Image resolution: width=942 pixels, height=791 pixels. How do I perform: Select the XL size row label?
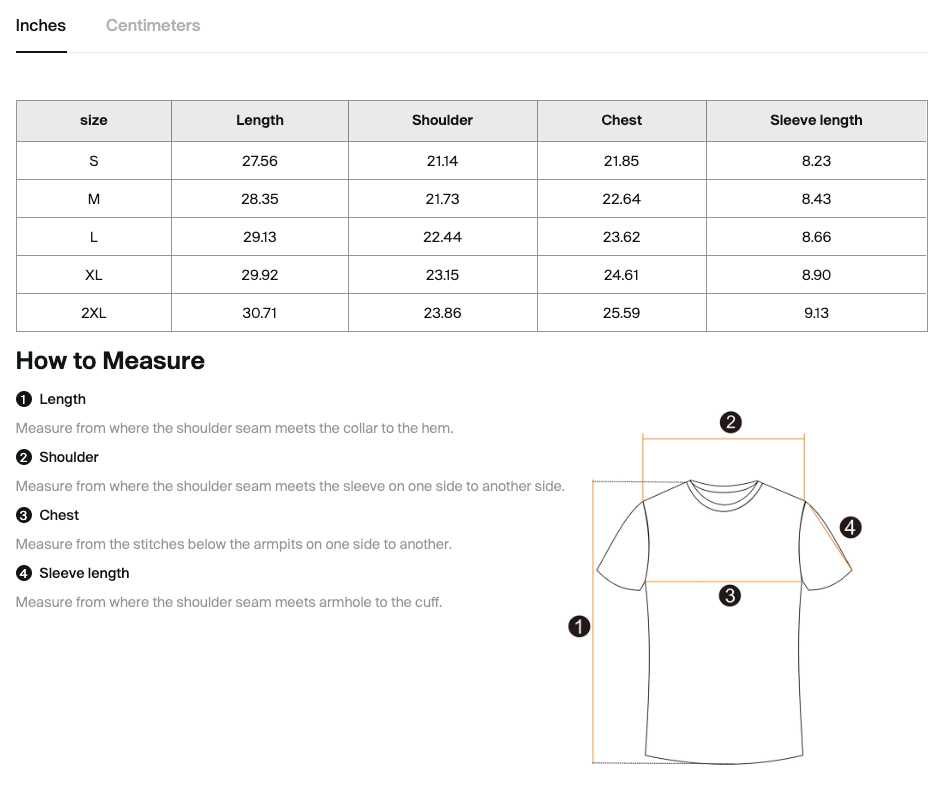pos(94,275)
